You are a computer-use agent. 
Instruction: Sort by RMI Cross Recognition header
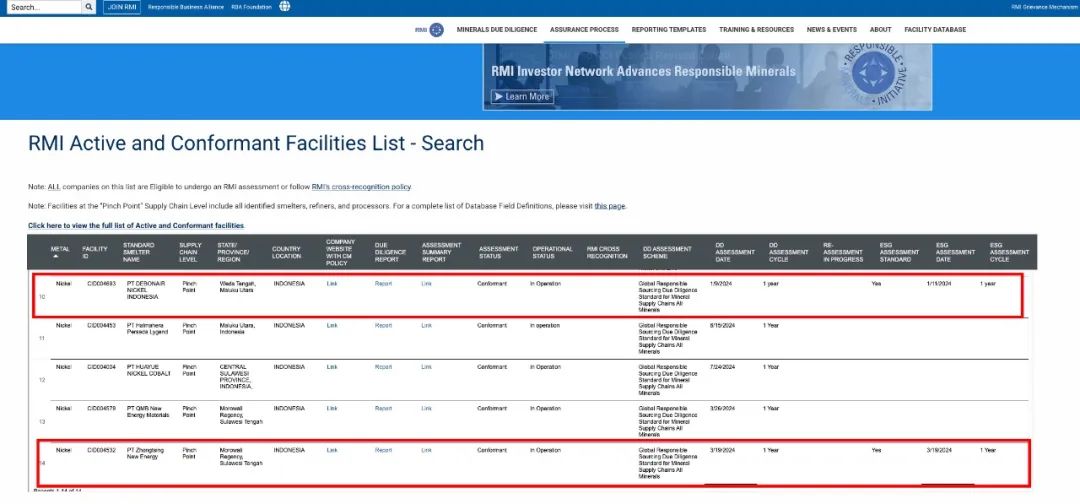pos(607,252)
